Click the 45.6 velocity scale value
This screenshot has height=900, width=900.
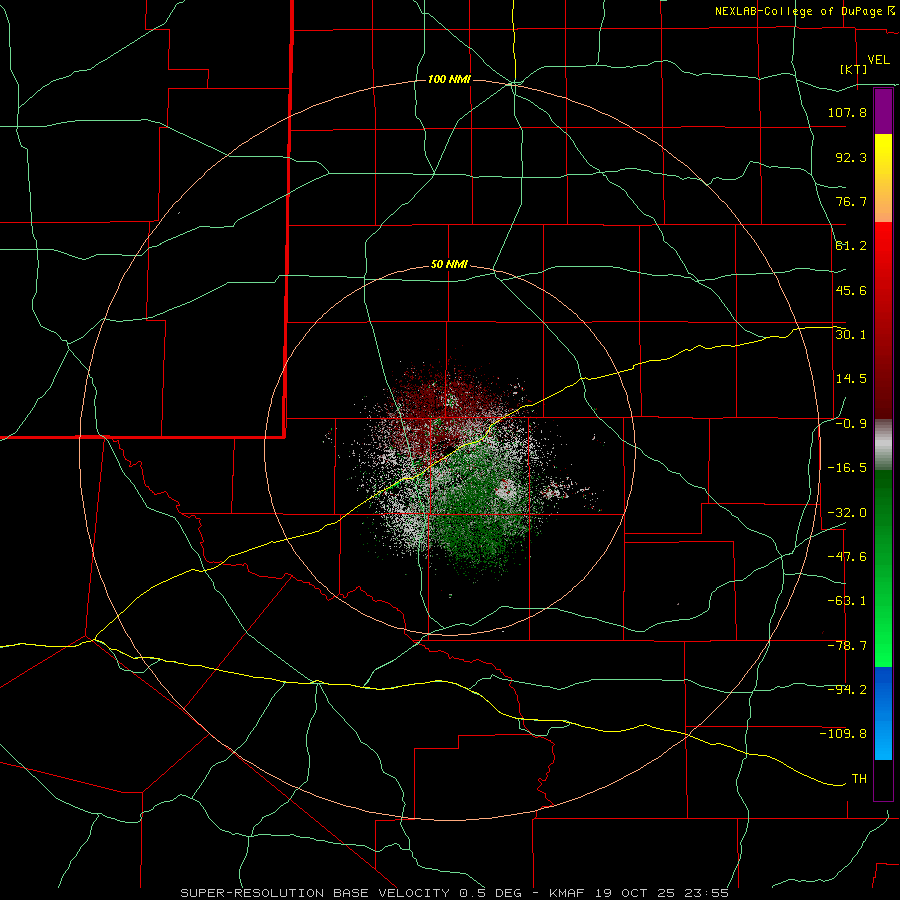tap(851, 290)
